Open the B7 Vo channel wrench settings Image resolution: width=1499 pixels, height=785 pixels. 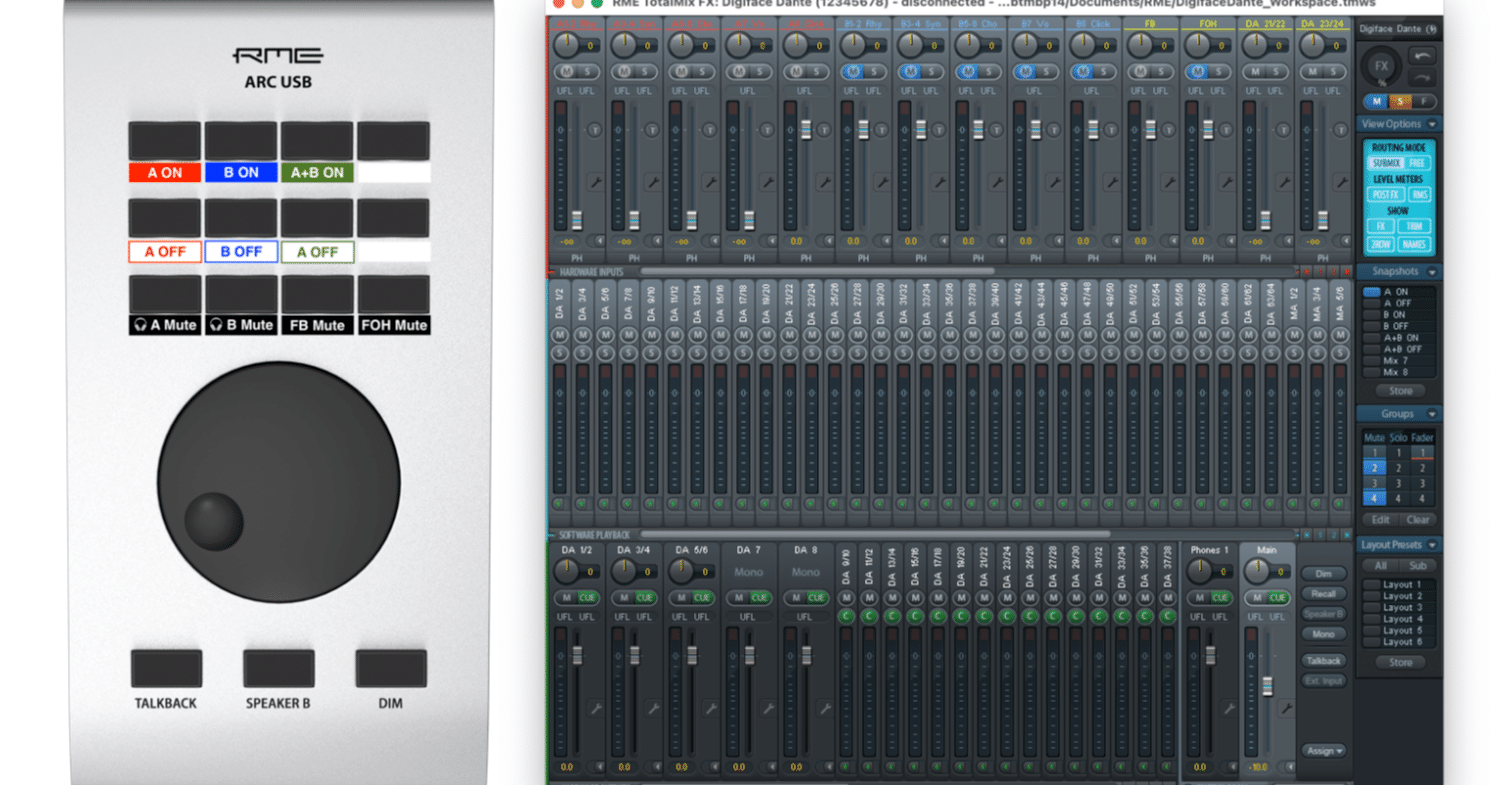[x=1053, y=181]
